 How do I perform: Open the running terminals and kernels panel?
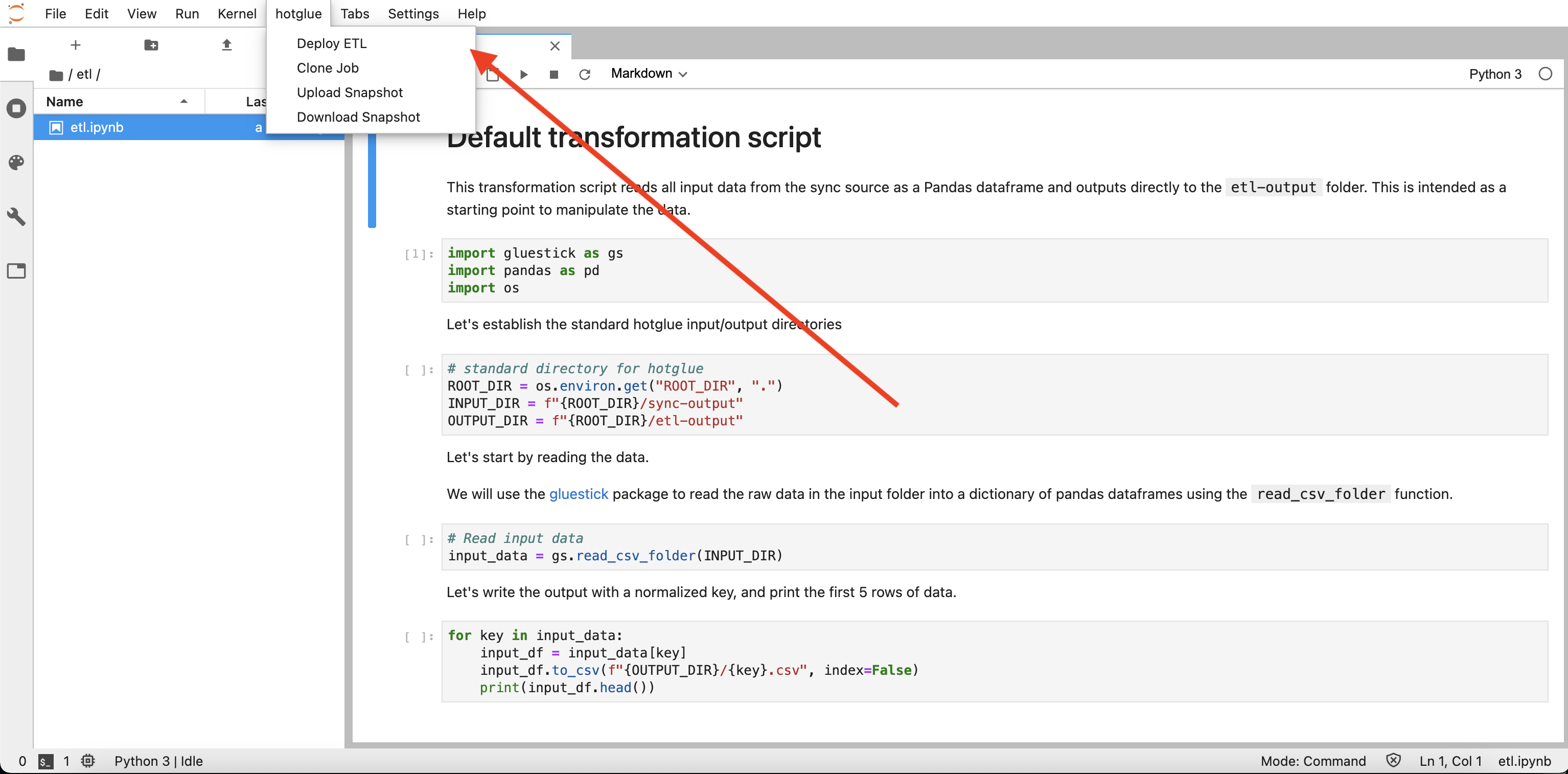16,108
